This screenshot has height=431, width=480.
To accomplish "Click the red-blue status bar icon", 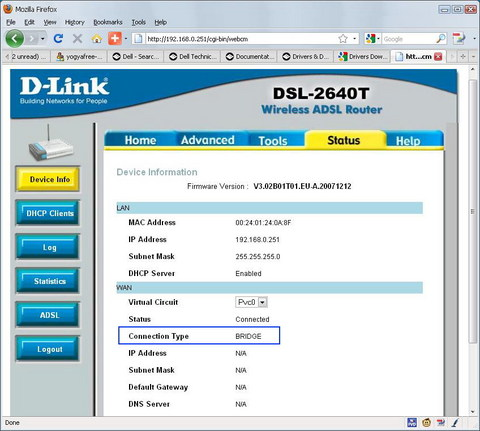I will (x=441, y=423).
